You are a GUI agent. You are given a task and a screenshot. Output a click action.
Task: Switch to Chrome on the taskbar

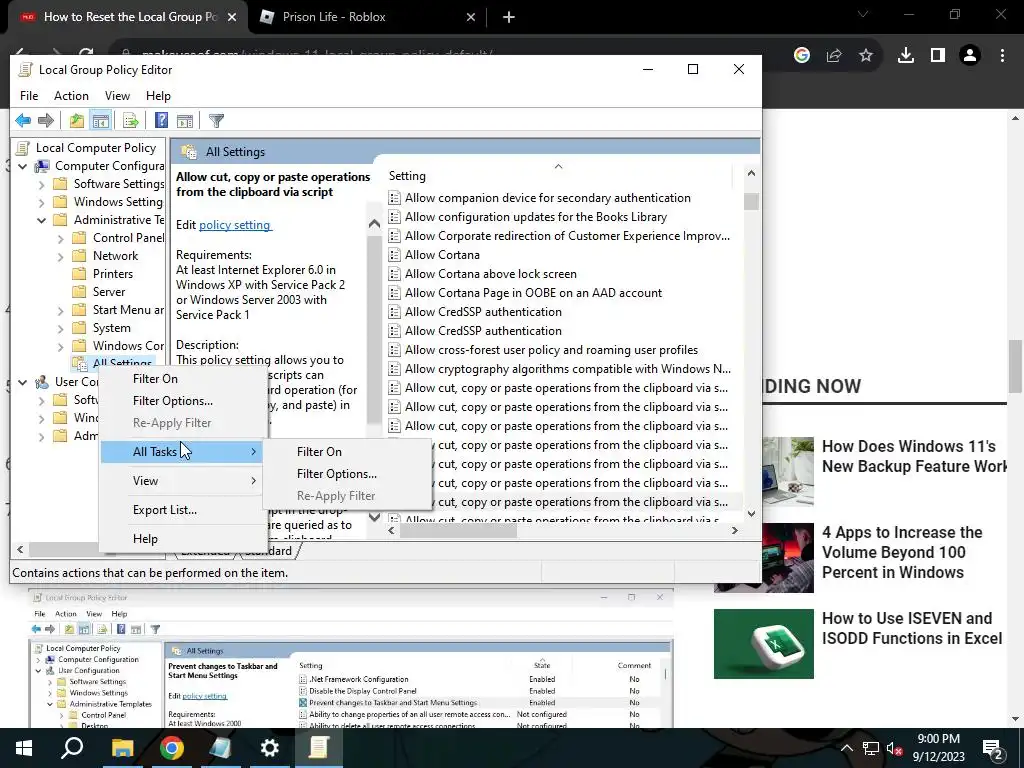pyautogui.click(x=172, y=748)
